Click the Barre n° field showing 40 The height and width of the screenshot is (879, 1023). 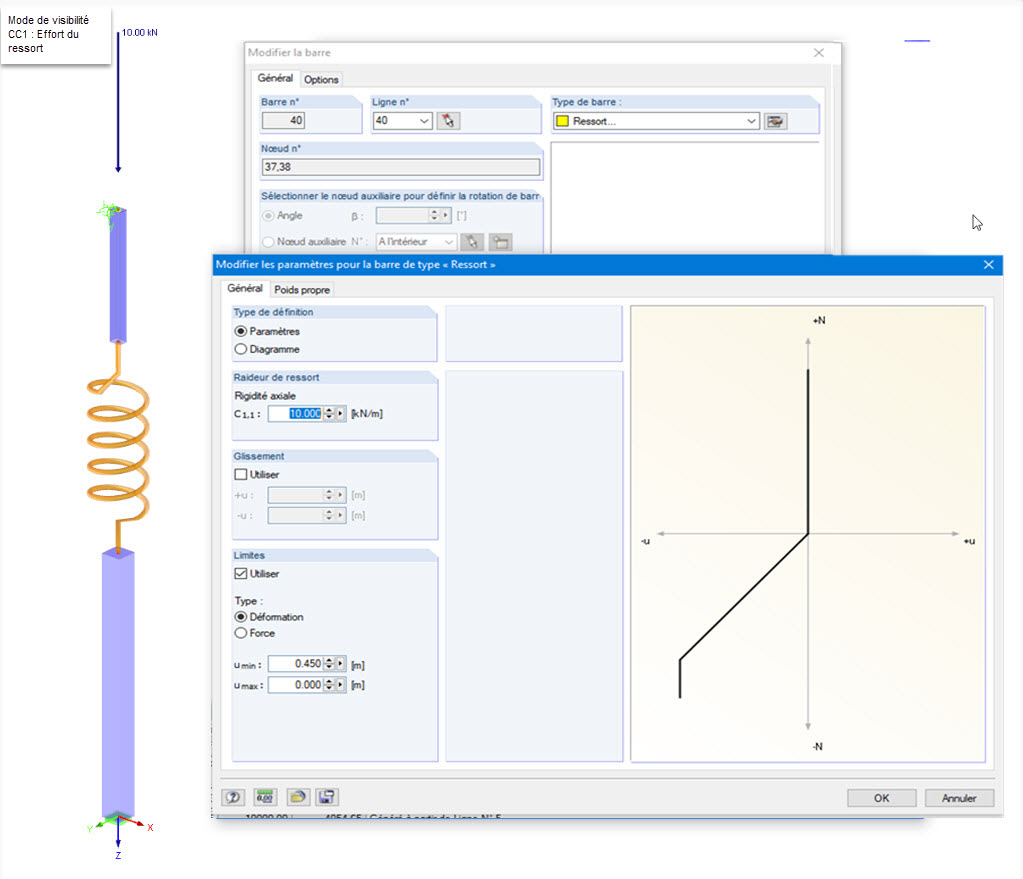283,121
